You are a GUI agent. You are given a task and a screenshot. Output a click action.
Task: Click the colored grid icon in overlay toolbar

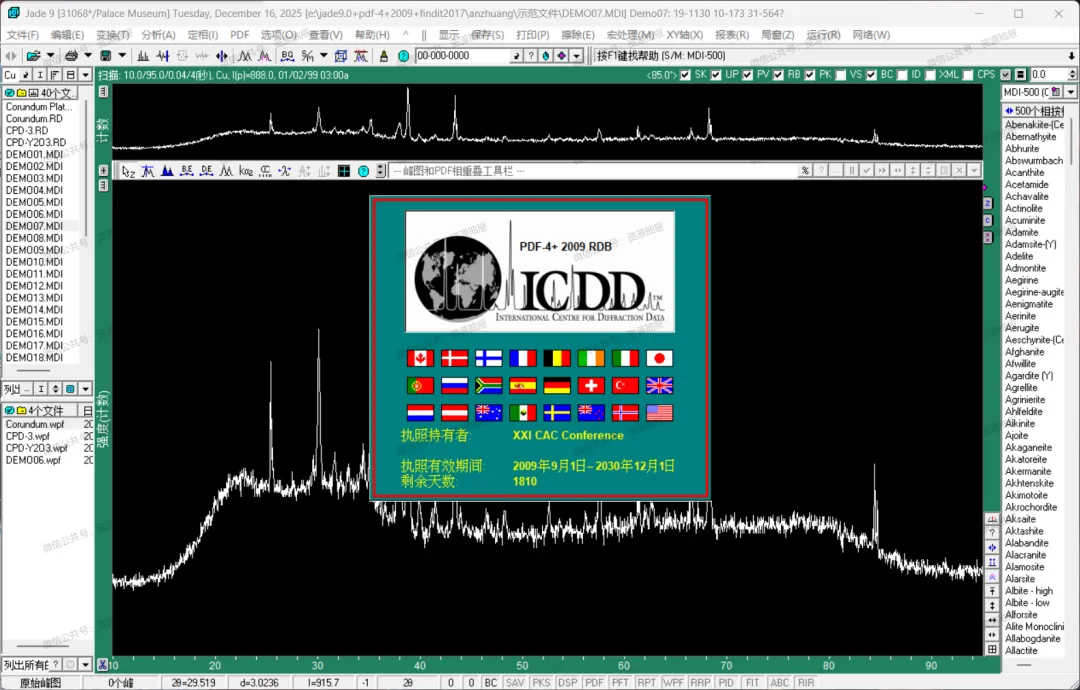(344, 171)
